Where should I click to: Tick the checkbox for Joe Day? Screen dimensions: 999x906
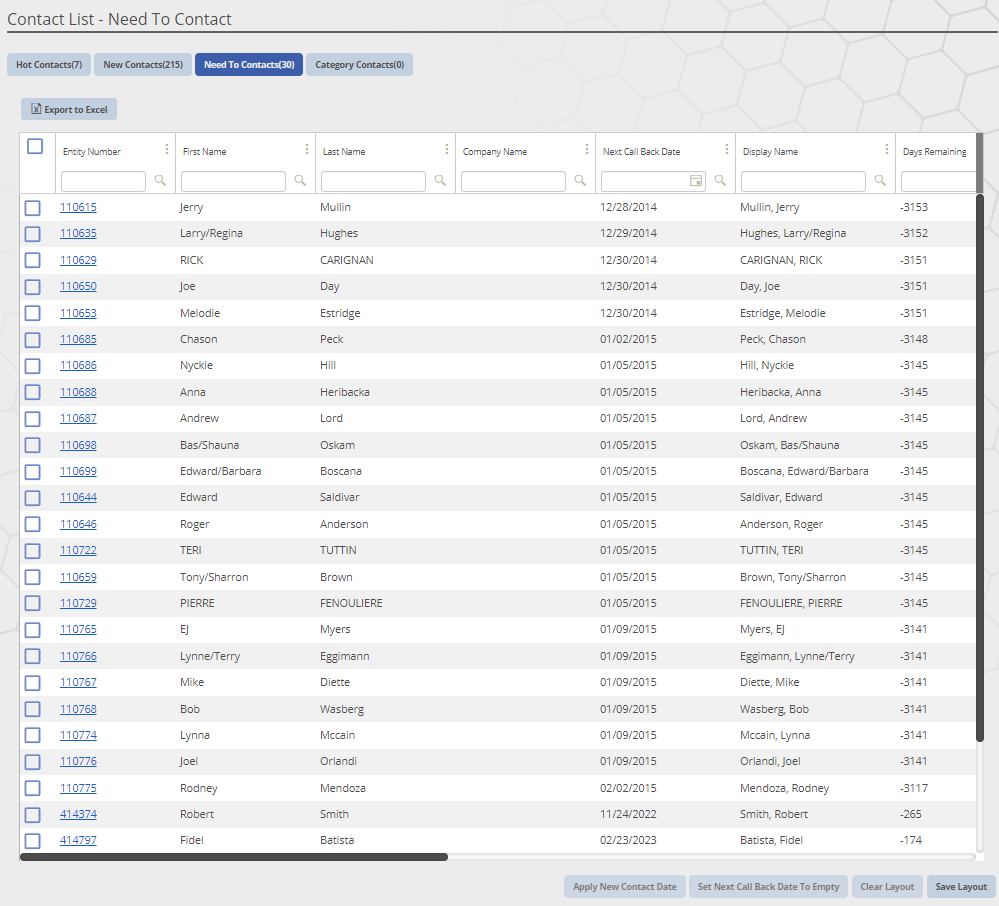(32, 287)
